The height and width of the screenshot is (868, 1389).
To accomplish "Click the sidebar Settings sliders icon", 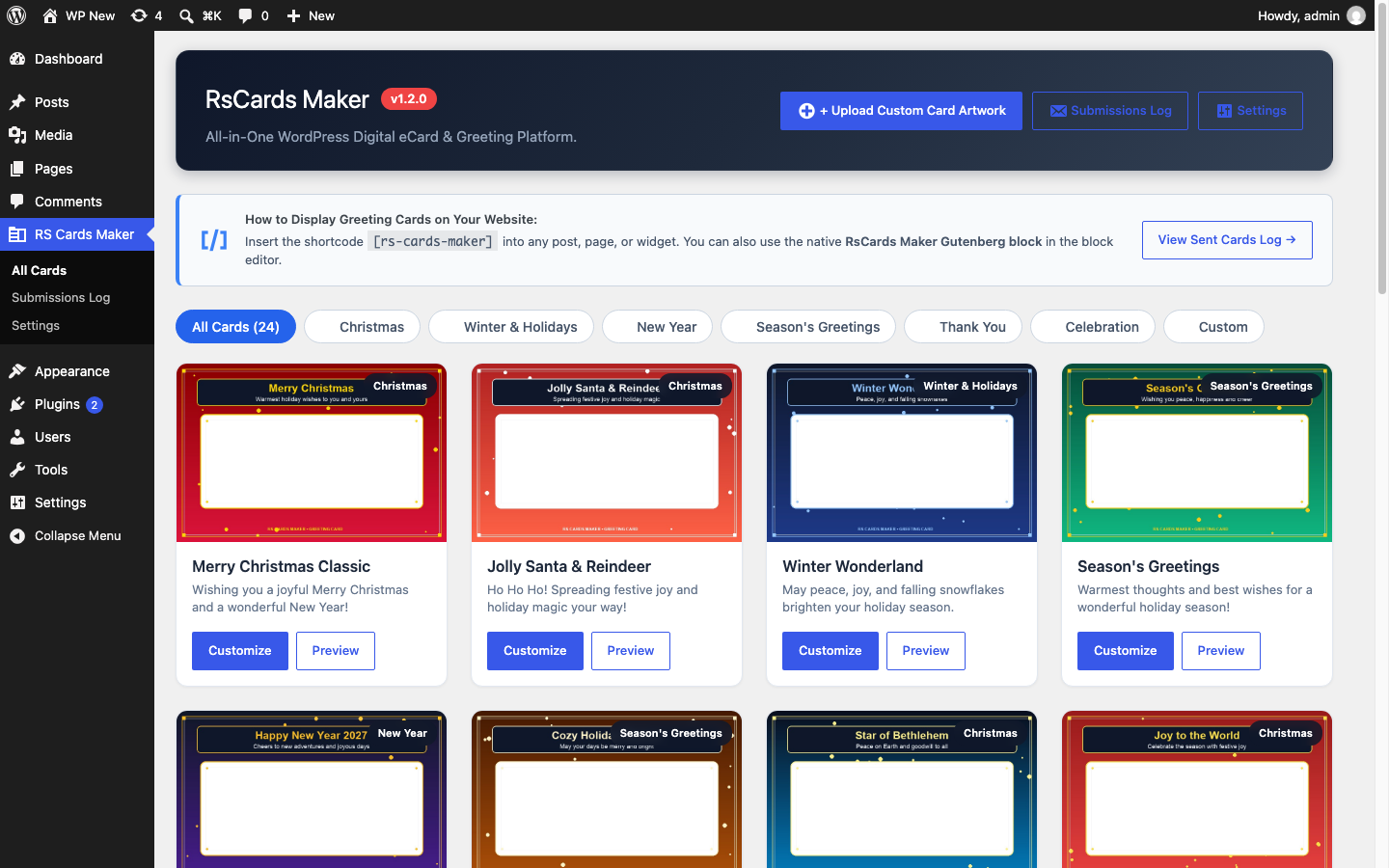I will pos(17,502).
